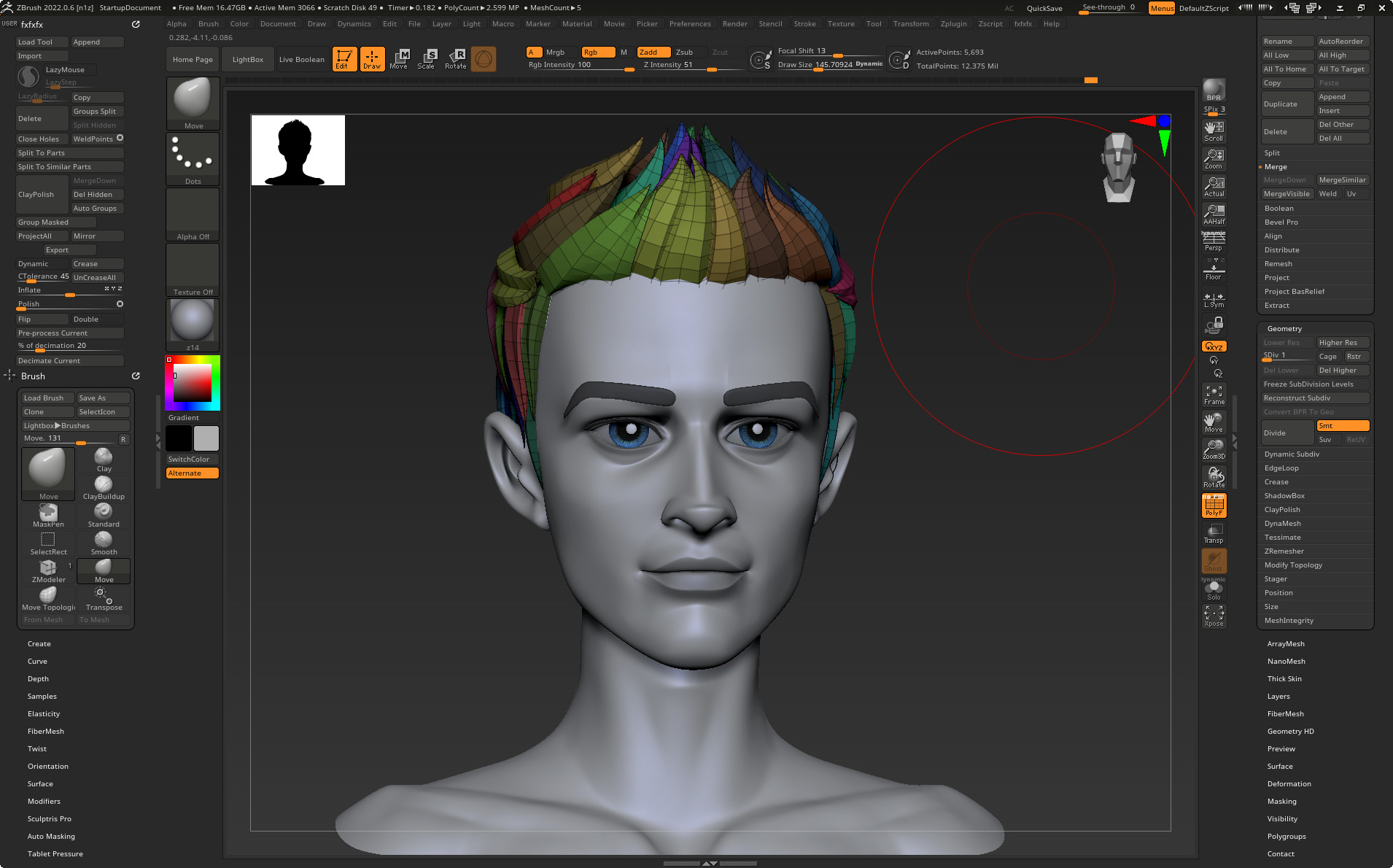The height and width of the screenshot is (868, 1393).
Task: Toggle local symmetry L.Sym
Action: (x=1214, y=300)
